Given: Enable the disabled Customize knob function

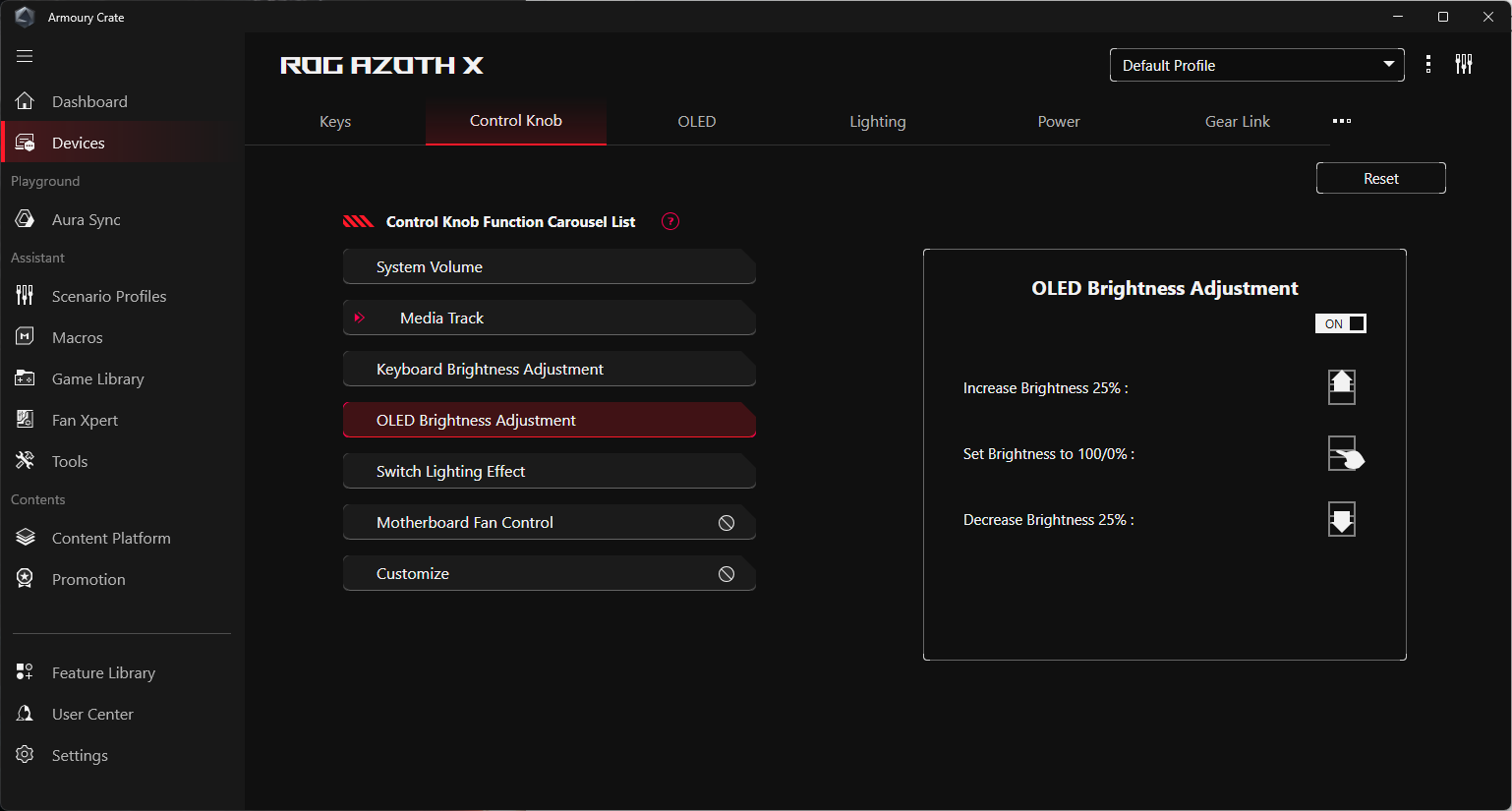Looking at the screenshot, I should point(727,574).
